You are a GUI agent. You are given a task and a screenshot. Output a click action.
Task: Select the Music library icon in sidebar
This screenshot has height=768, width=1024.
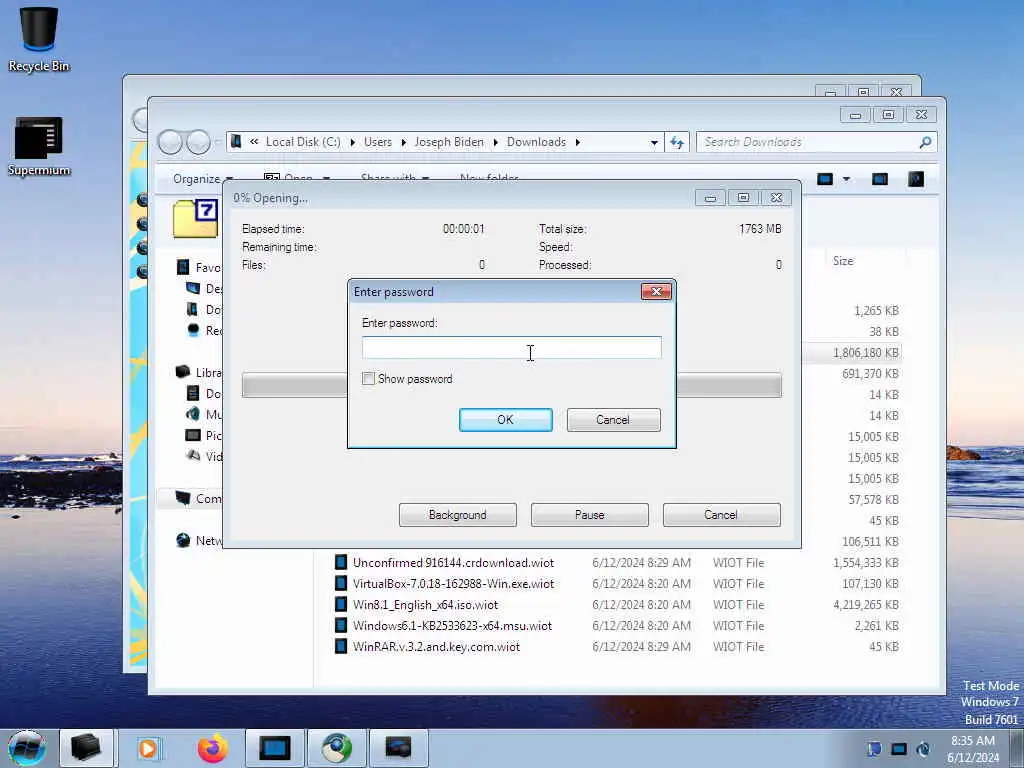(193, 414)
